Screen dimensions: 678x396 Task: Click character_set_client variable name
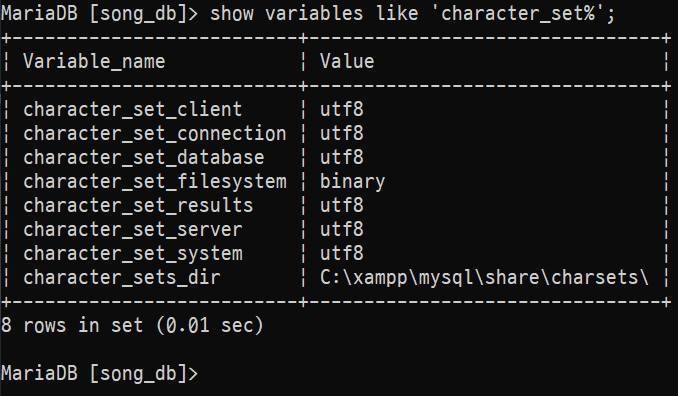(133, 110)
